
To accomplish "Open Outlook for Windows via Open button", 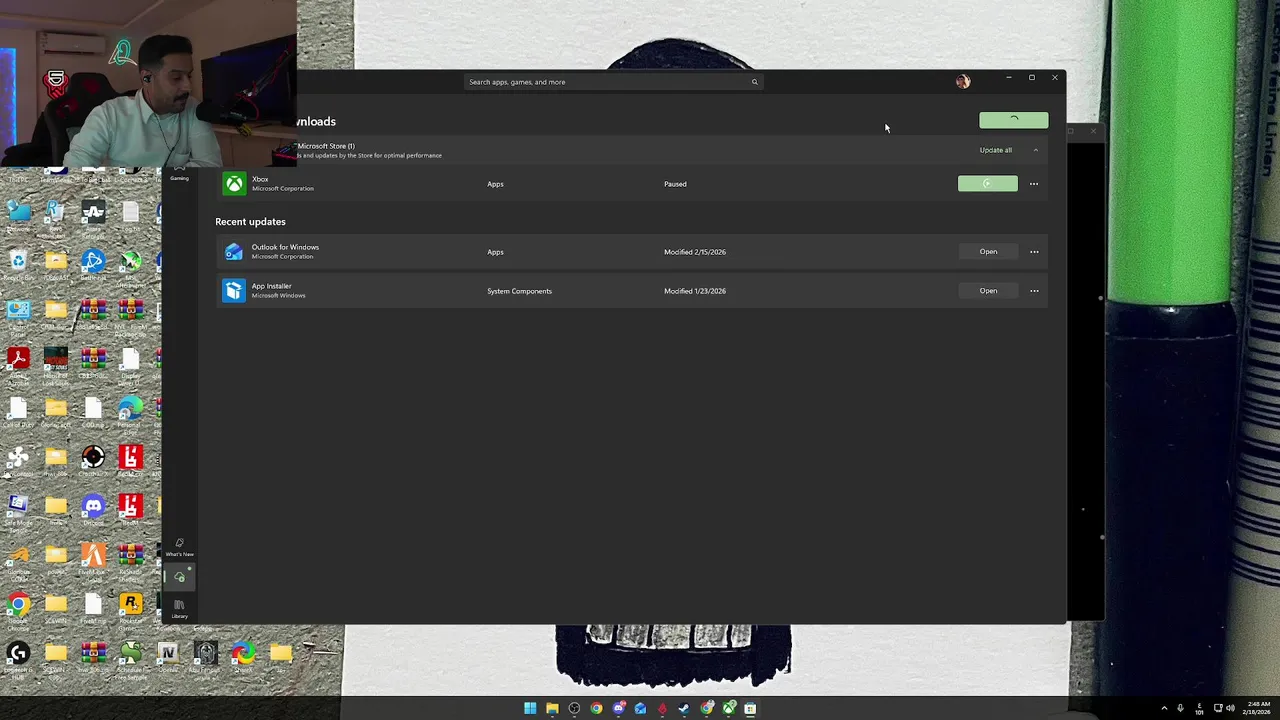I will (x=988, y=252).
